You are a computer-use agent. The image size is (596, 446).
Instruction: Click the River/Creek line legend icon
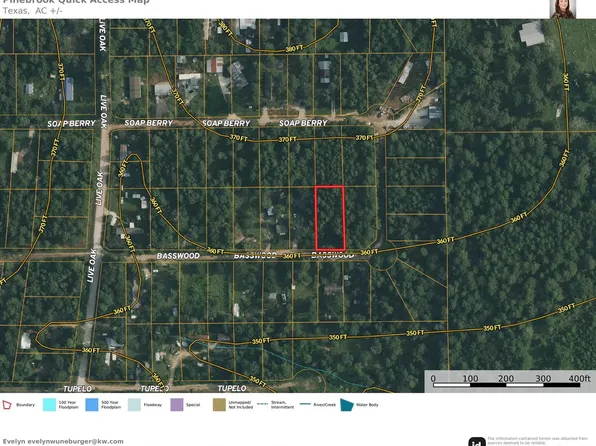[x=305, y=404]
